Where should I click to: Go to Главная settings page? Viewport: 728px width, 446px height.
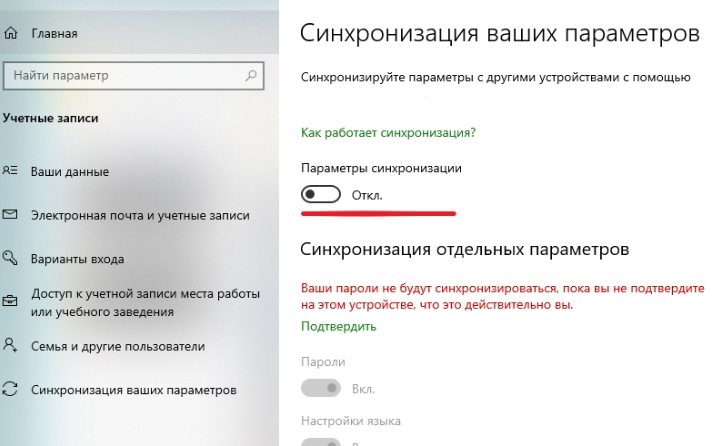click(54, 34)
